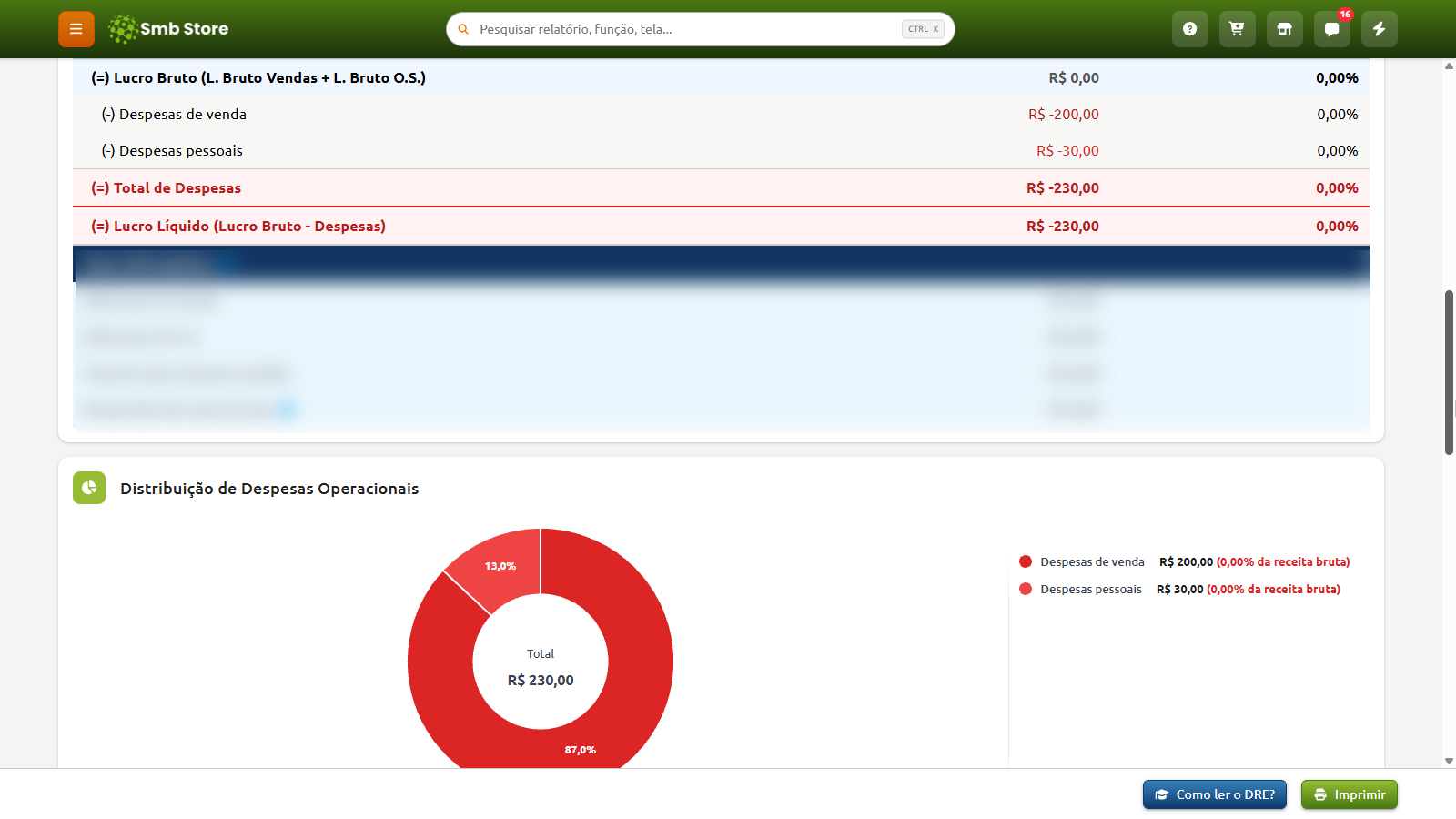
Task: Click the 16 notifications badge
Action: coord(1345,15)
